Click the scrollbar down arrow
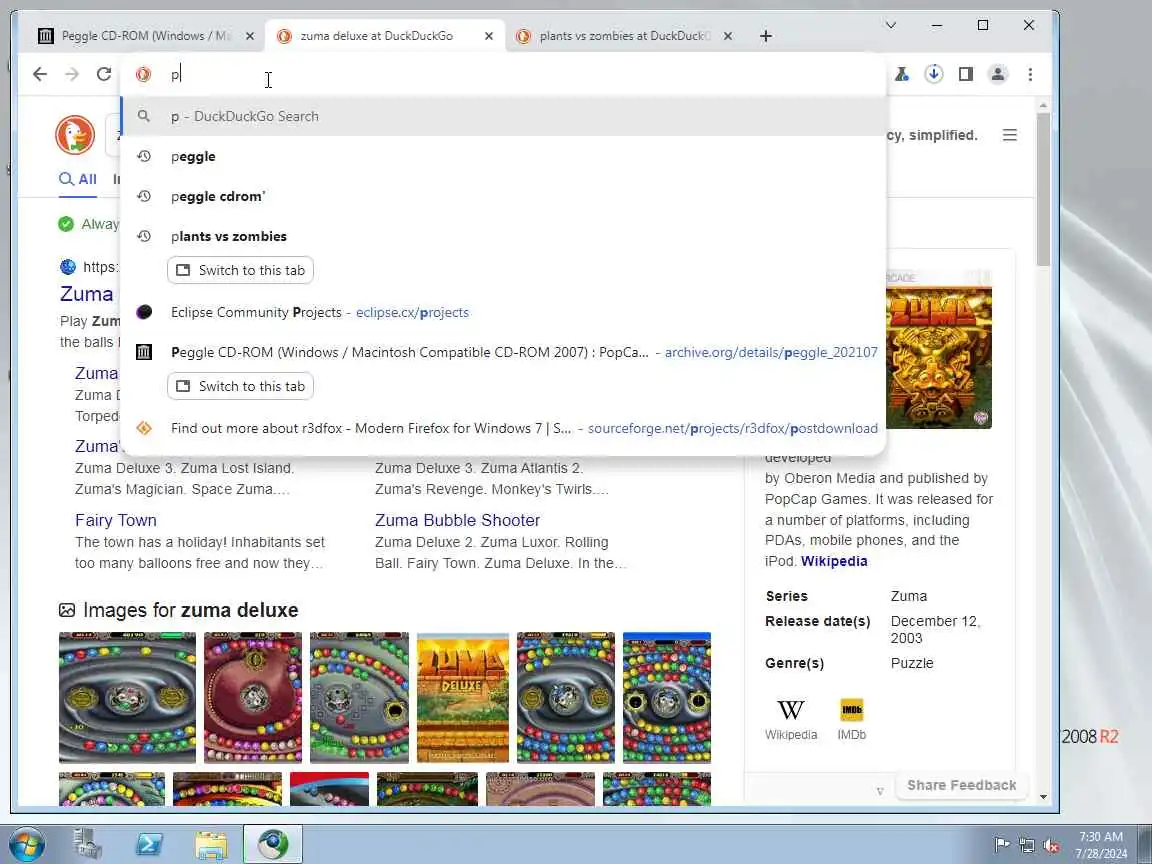Viewport: 1152px width, 864px height. 1043,796
